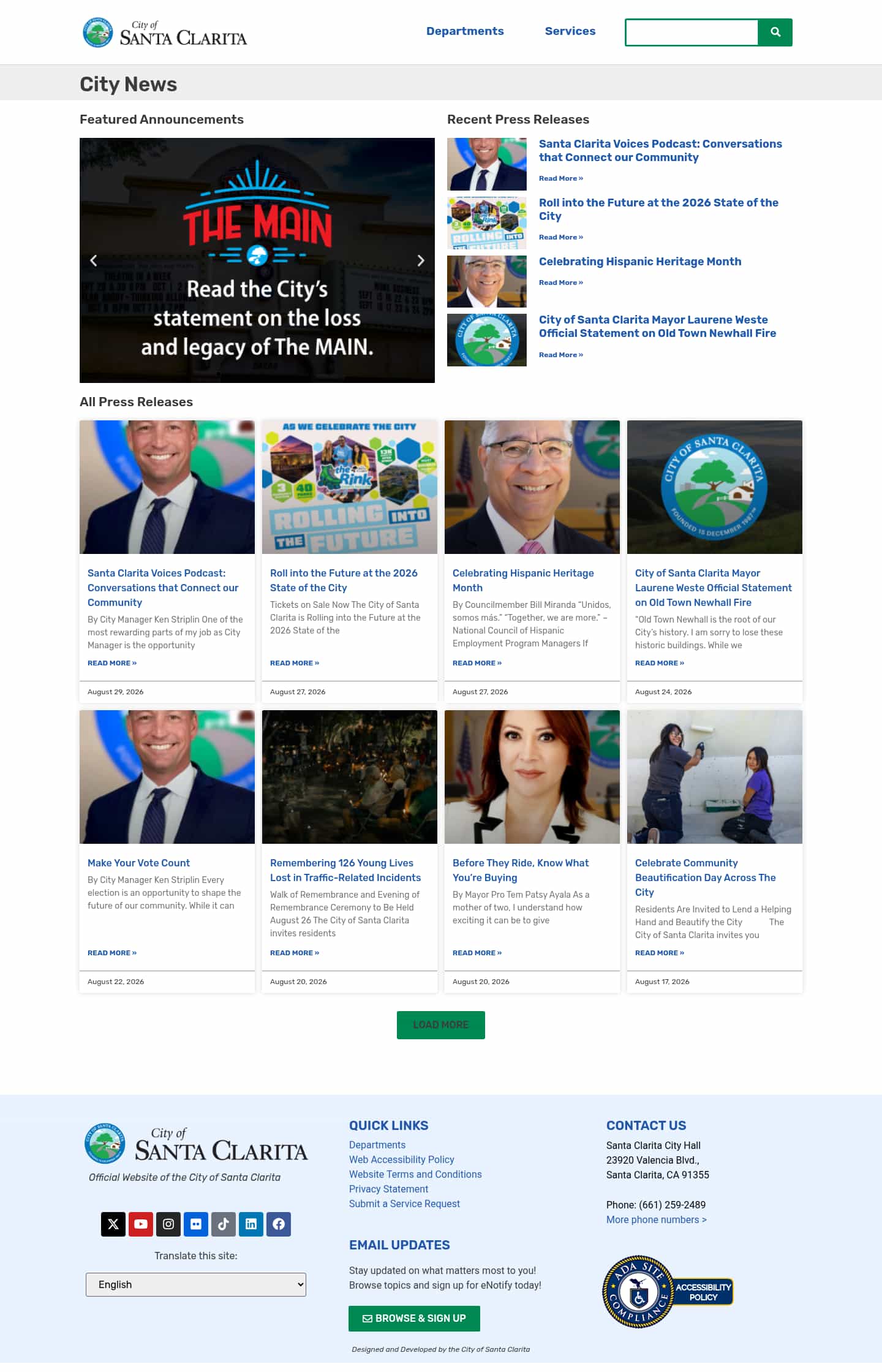This screenshot has width=882, height=1372.
Task: Click READ MORE on Community Beautification Day card
Action: (x=660, y=953)
